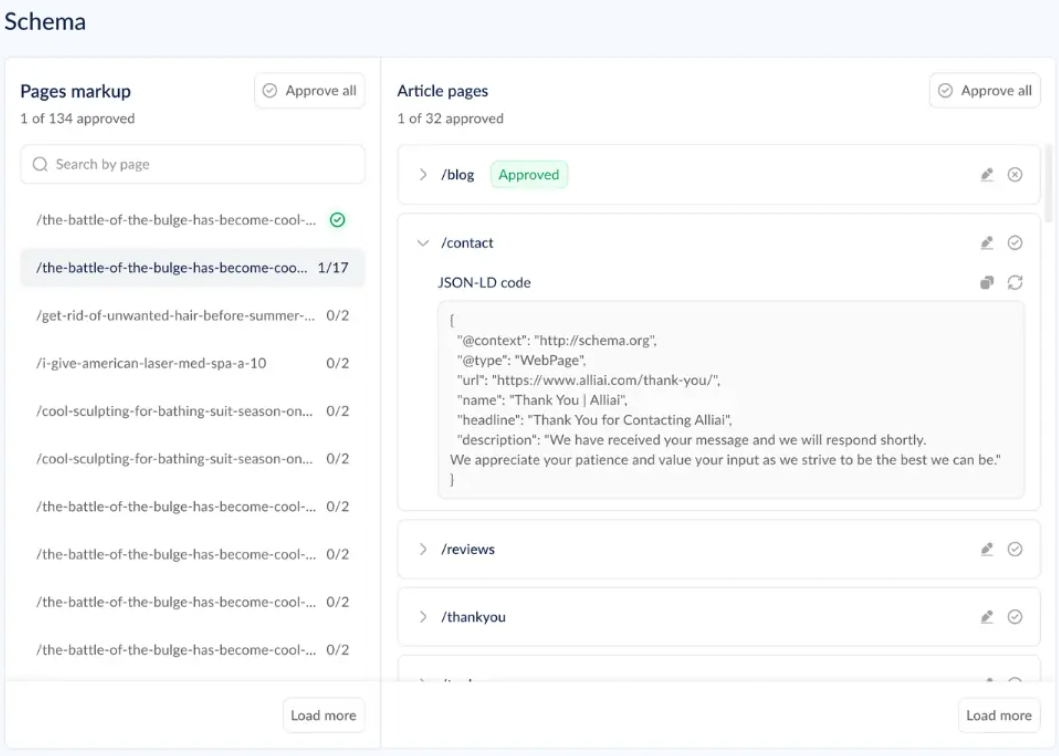The image size is (1059, 756).
Task: Approve the /contact page with check circle
Action: (1014, 243)
